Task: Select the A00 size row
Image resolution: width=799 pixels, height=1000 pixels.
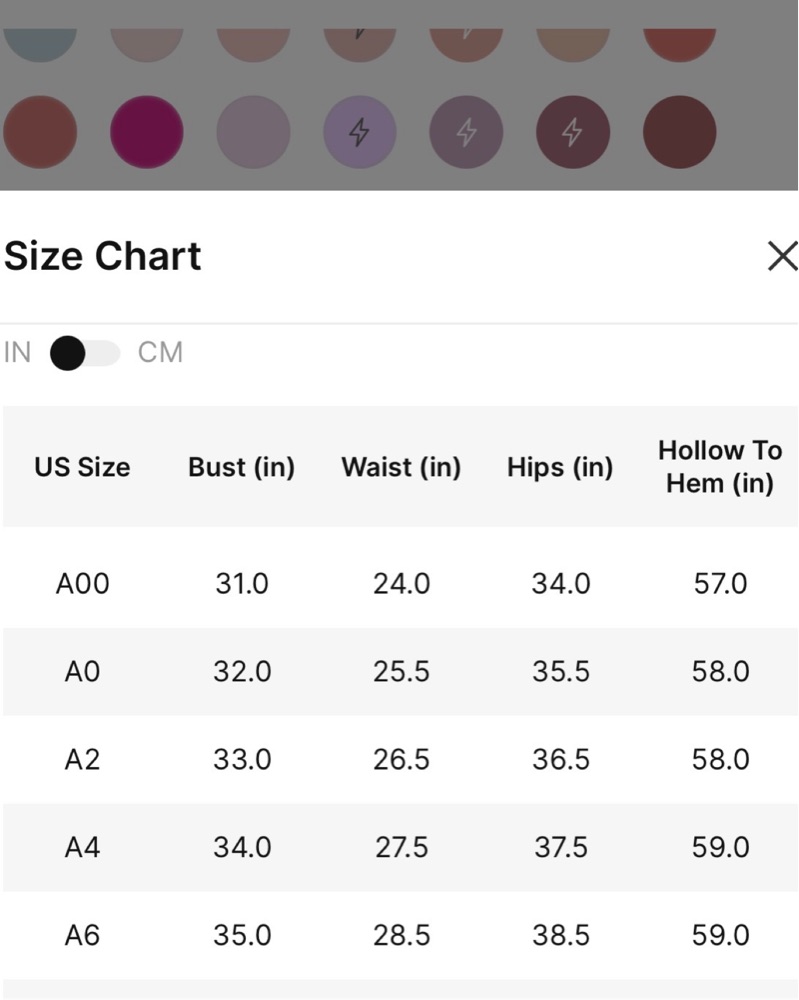Action: (x=400, y=584)
